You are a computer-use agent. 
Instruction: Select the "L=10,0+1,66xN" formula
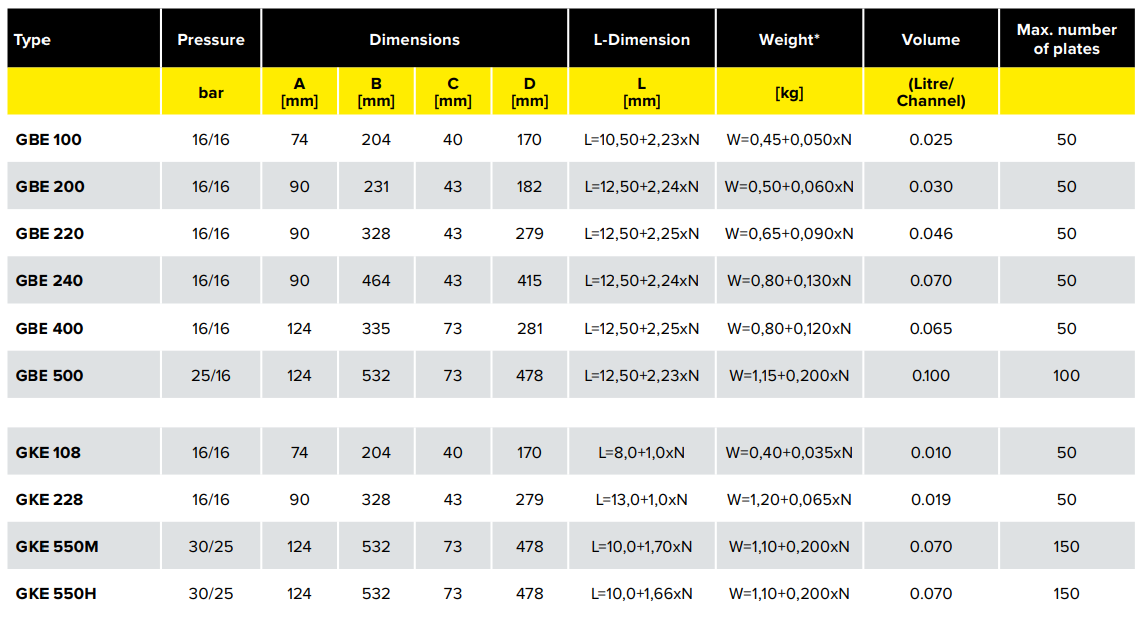coord(641,594)
